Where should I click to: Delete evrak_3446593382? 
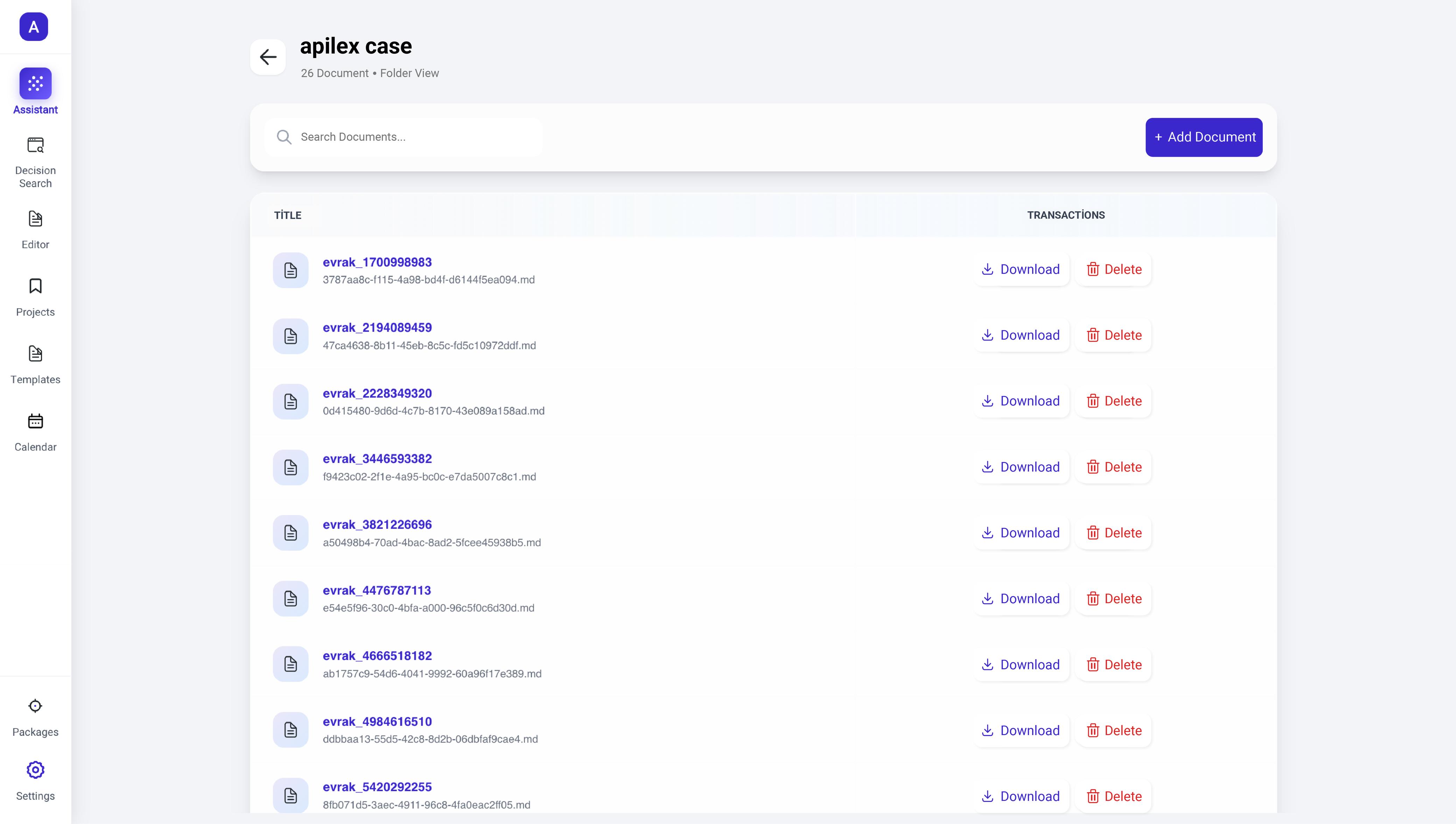[x=1113, y=467]
